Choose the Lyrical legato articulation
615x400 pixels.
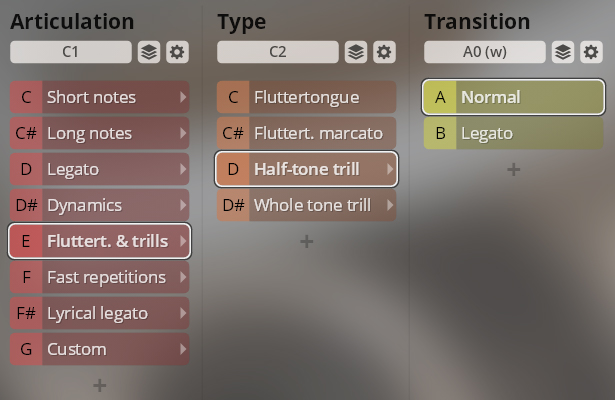coord(99,313)
